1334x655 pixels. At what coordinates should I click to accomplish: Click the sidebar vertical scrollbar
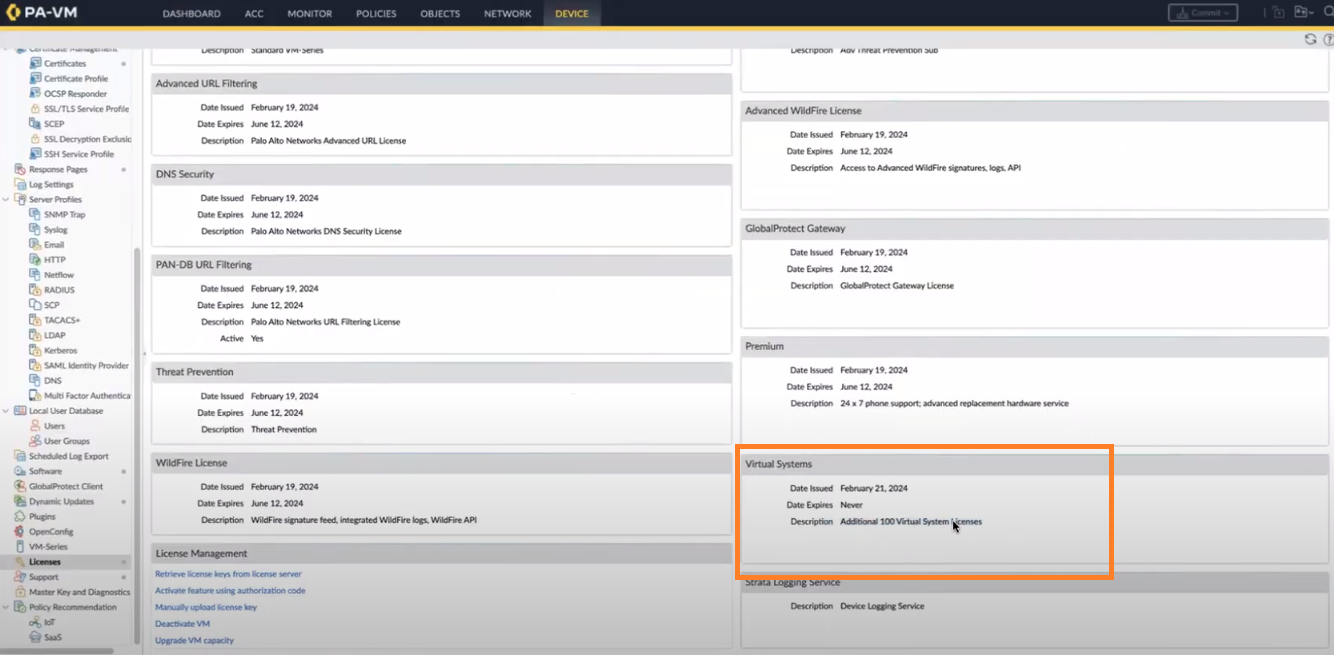point(137,400)
